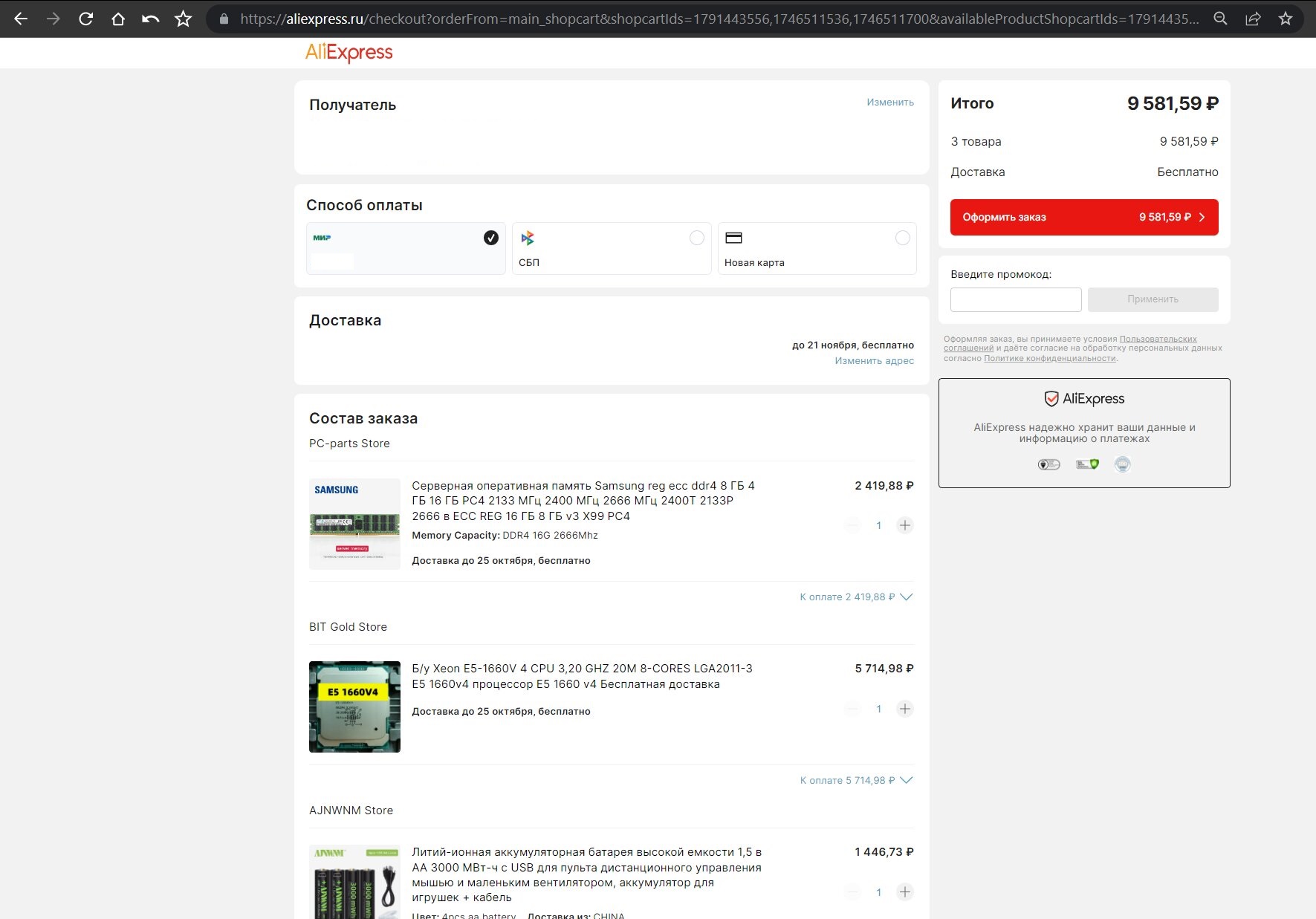The width and height of the screenshot is (1316, 919).
Task: Open 'BIT Gold Store' seller name
Action: coord(348,627)
